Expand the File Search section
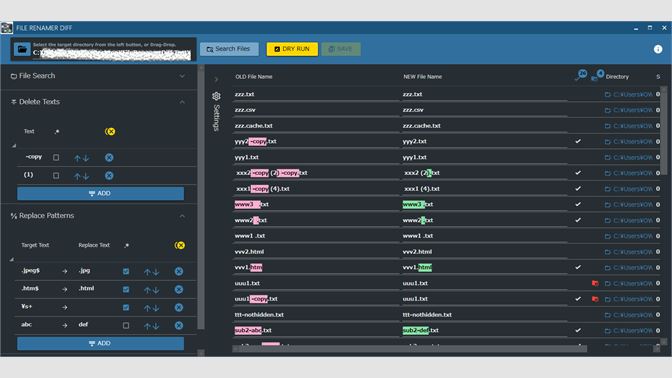 pos(182,76)
